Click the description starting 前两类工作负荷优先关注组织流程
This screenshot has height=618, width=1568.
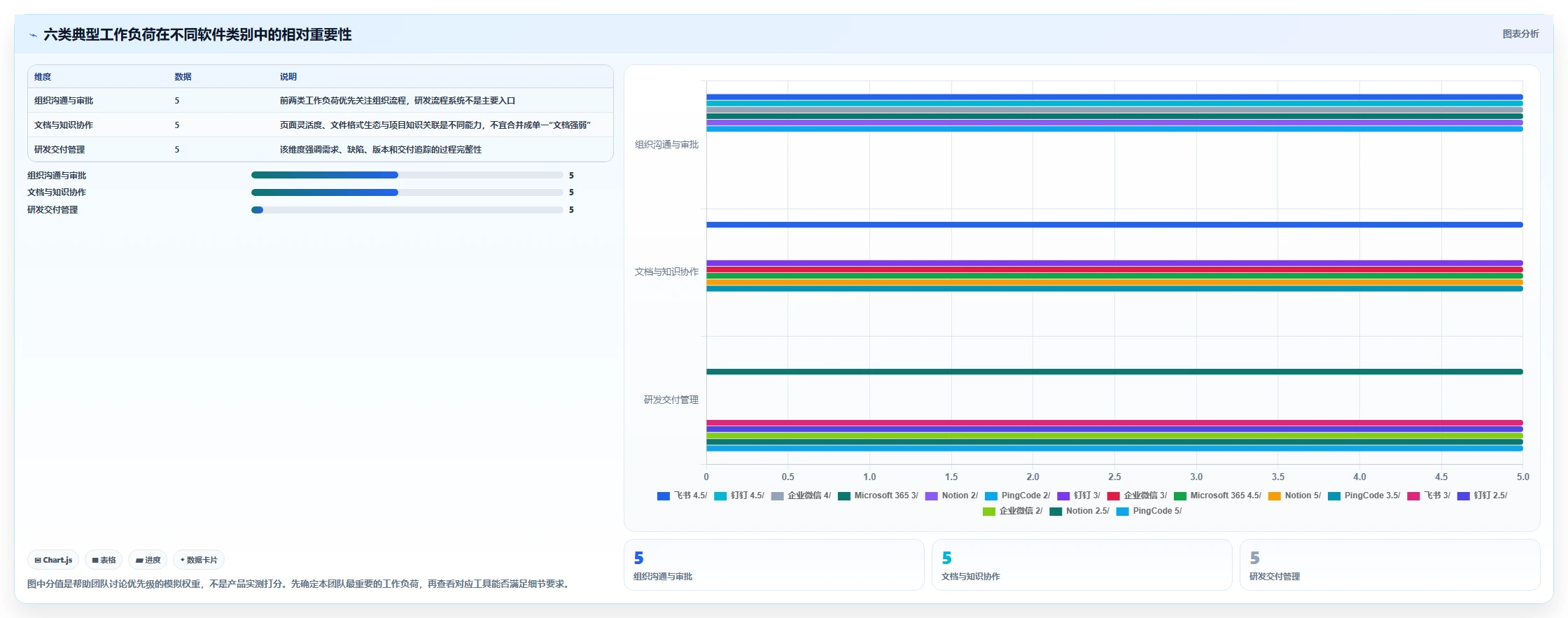click(x=398, y=101)
